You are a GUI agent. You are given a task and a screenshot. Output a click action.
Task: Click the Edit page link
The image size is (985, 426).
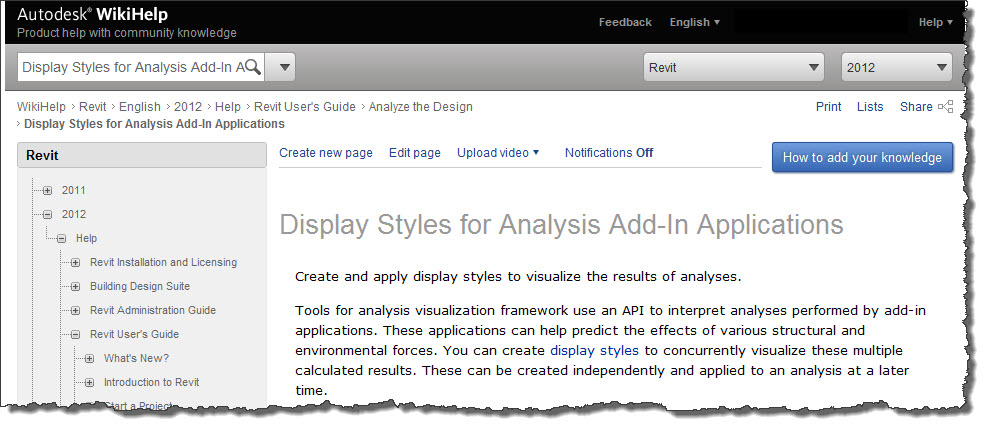(414, 153)
